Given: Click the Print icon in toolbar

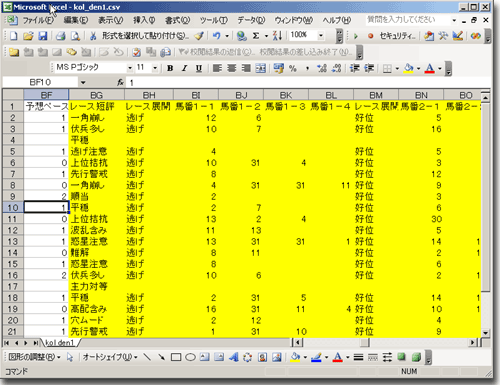Looking at the screenshot, I should pyautogui.click(x=61, y=36).
